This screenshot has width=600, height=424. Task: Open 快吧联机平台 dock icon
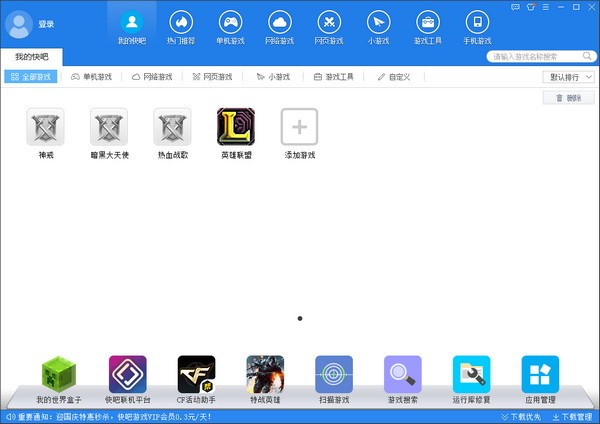pyautogui.click(x=128, y=374)
